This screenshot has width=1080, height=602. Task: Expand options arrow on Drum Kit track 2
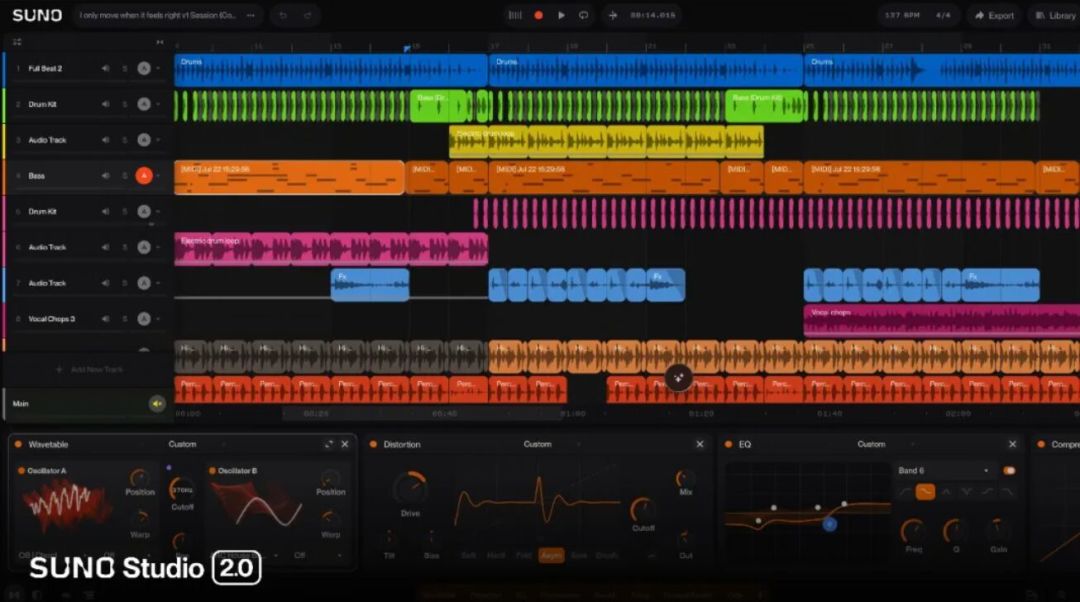coord(158,104)
